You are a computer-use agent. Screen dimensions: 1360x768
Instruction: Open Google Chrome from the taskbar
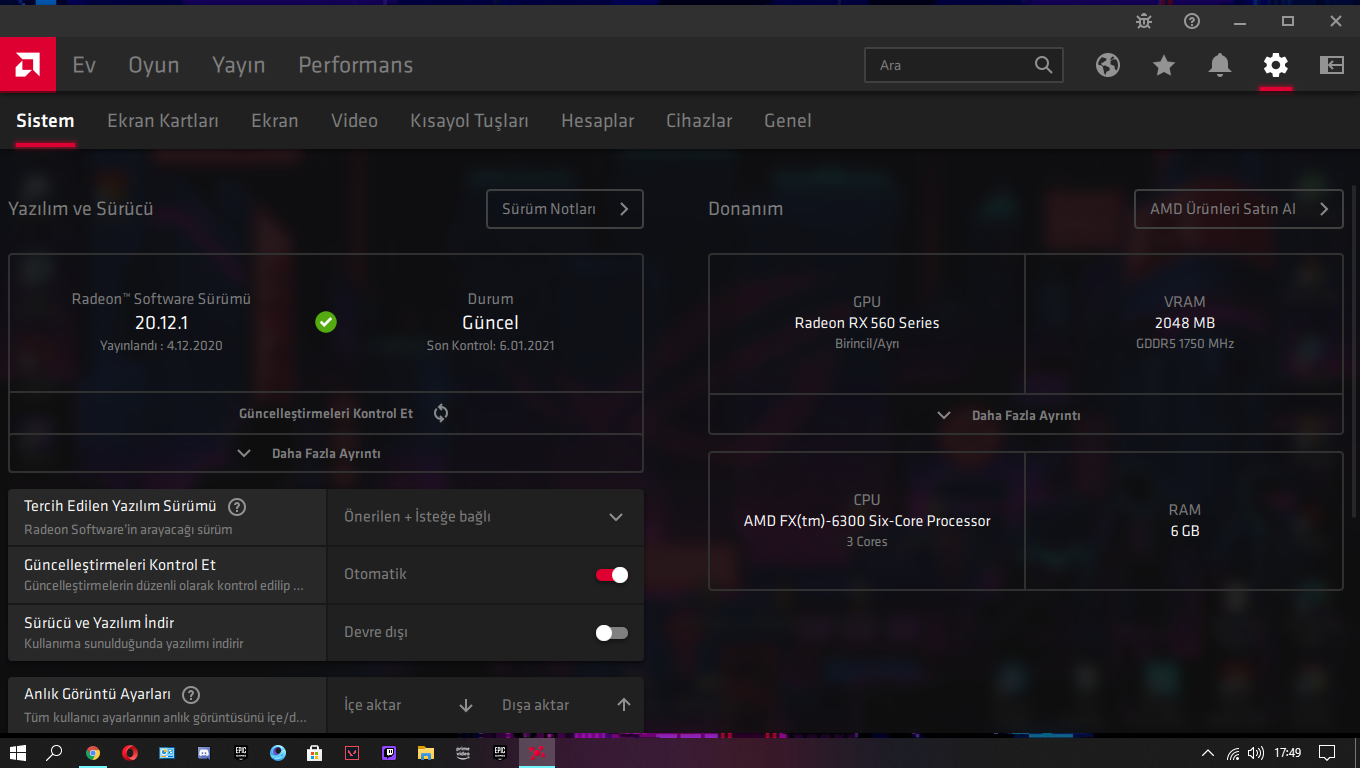(x=93, y=753)
